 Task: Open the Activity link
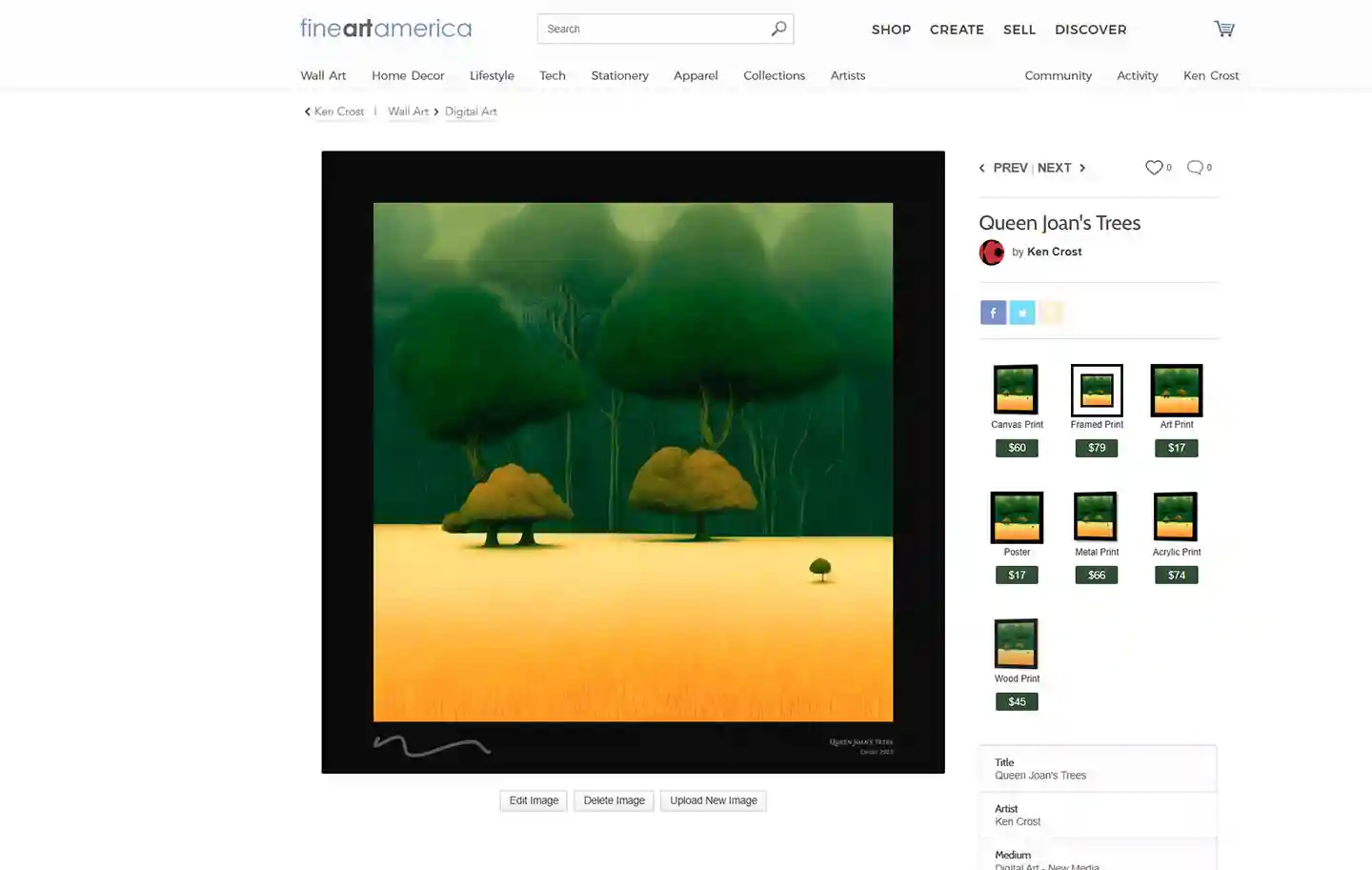(x=1137, y=75)
